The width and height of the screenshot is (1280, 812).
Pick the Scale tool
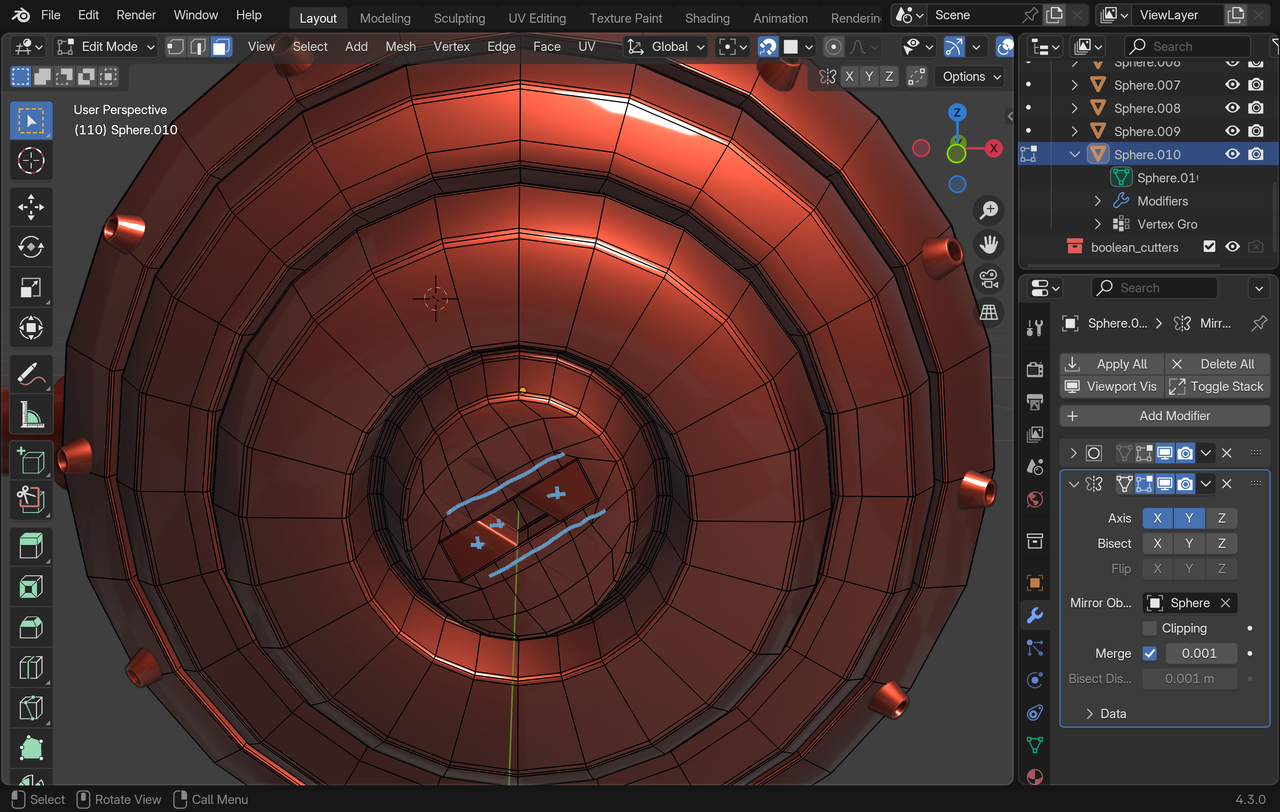pyautogui.click(x=31, y=289)
